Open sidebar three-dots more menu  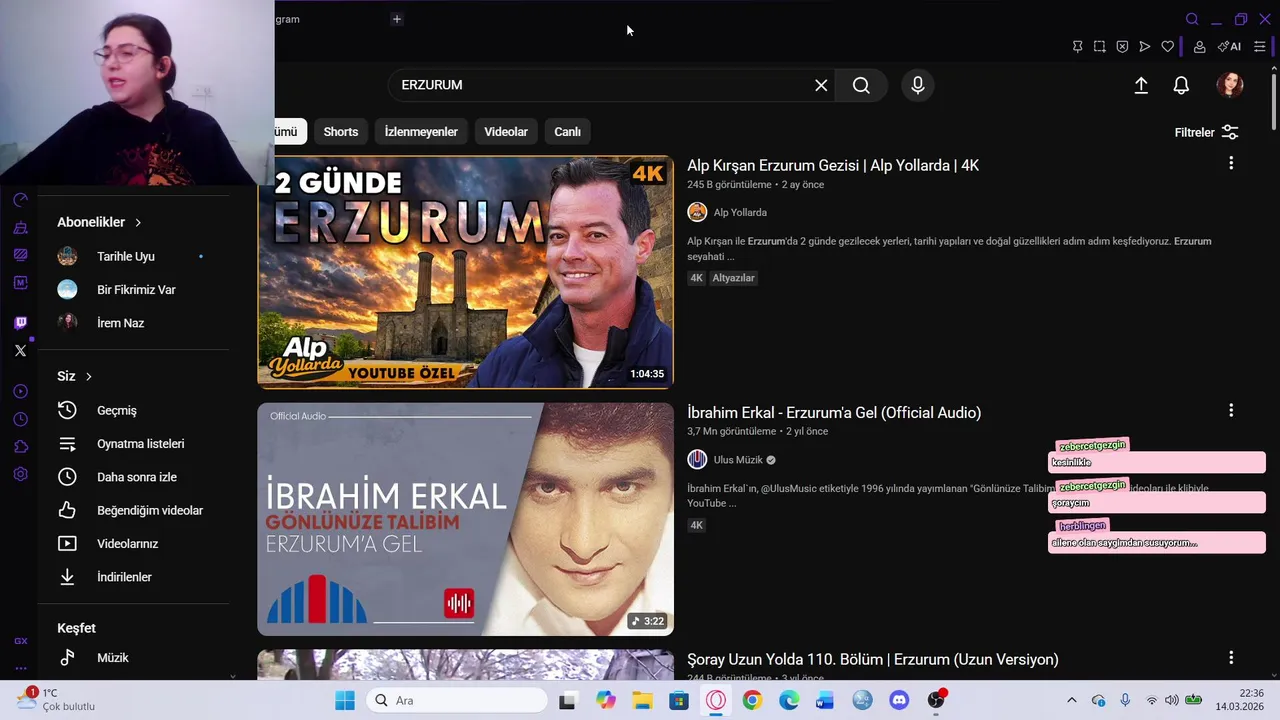point(20,668)
